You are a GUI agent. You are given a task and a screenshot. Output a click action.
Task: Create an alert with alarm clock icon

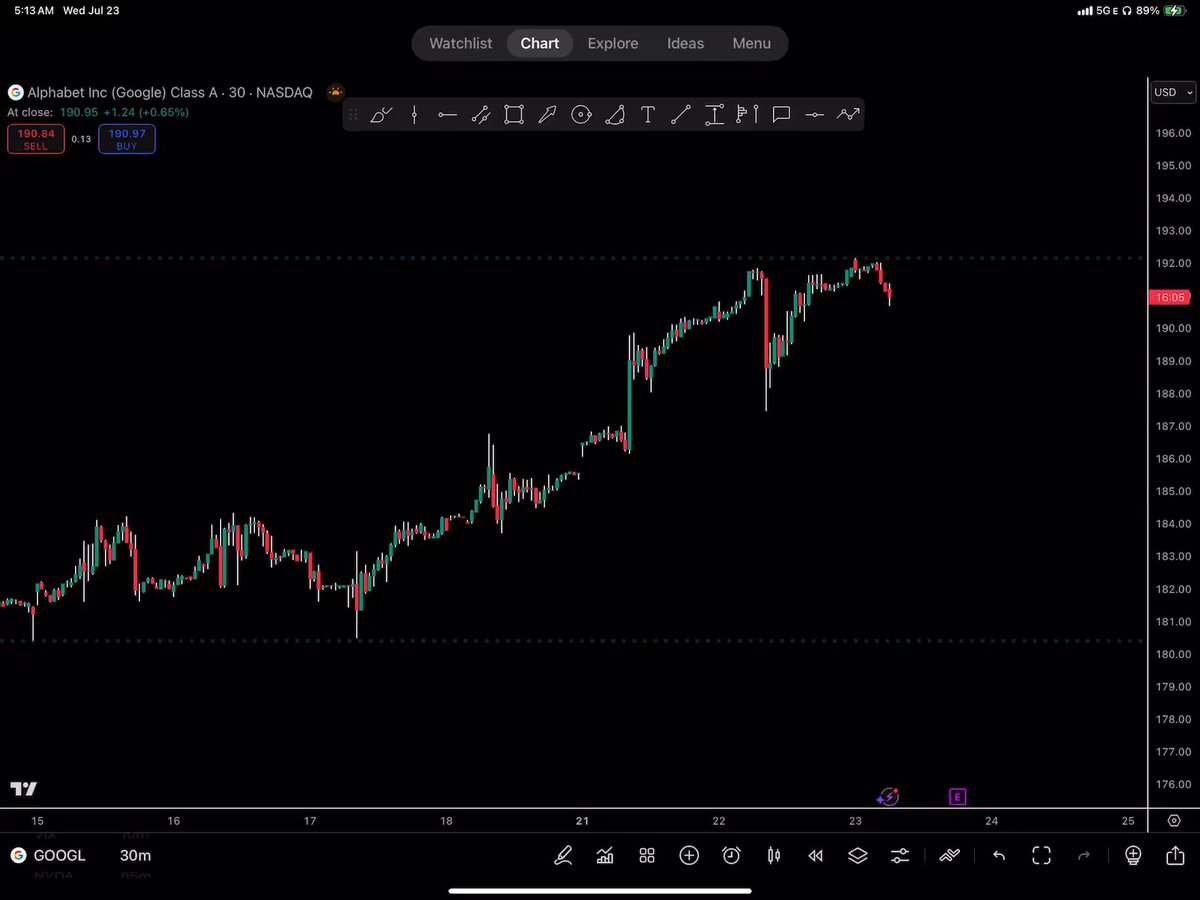click(x=731, y=856)
